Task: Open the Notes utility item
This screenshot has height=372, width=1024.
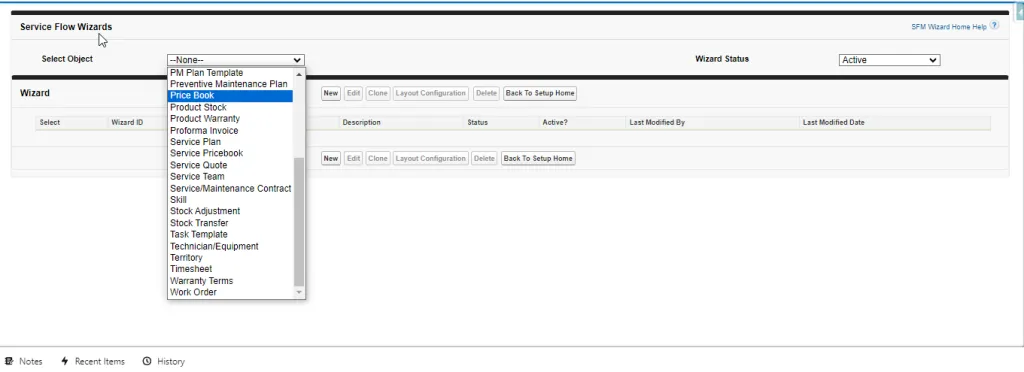Action: point(24,361)
